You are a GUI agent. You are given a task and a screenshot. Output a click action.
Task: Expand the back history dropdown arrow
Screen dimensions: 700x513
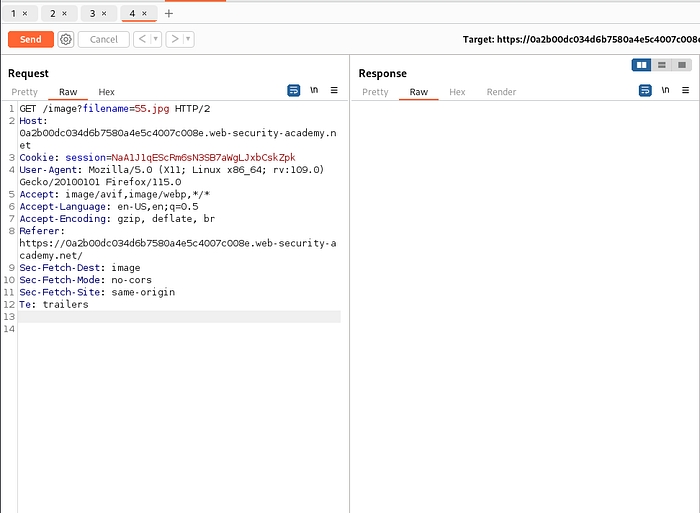pos(155,39)
